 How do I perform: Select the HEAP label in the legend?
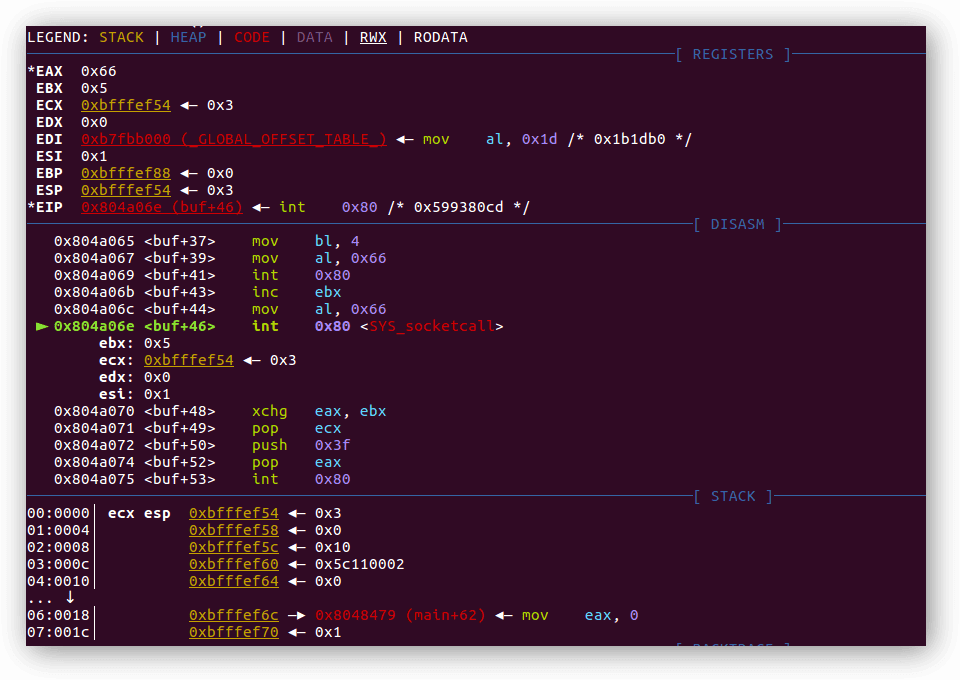[x=189, y=37]
